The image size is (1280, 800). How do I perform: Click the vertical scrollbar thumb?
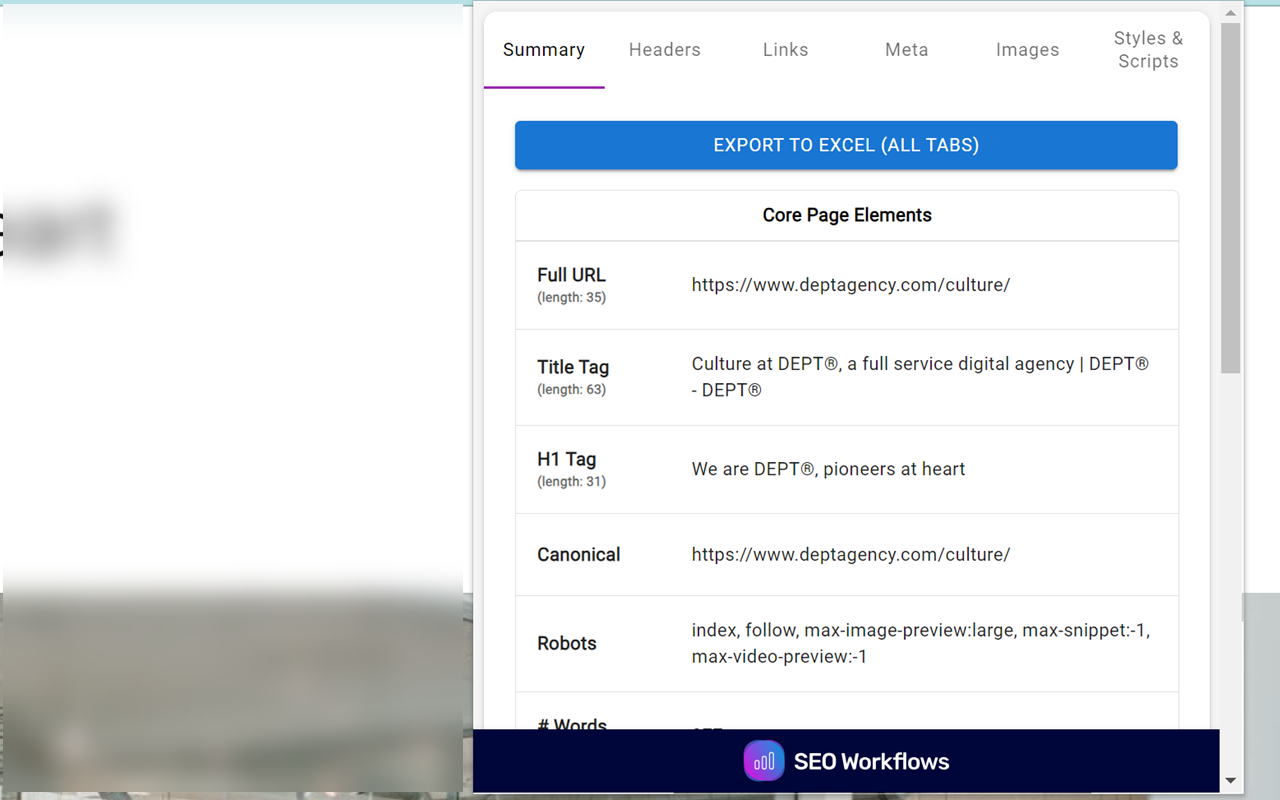click(x=1231, y=198)
